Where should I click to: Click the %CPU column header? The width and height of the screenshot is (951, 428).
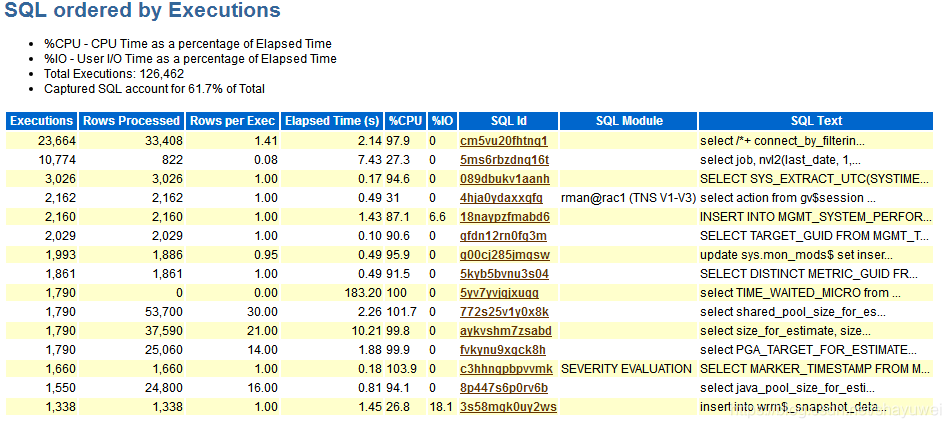coord(405,121)
